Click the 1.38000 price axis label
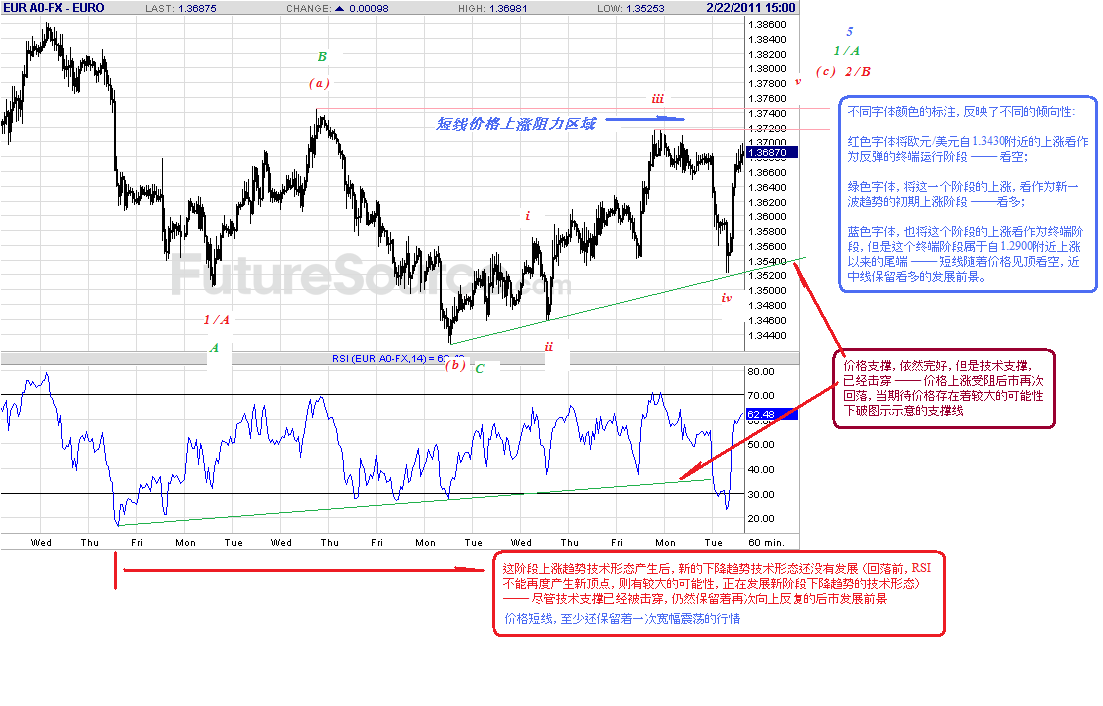Image resolution: width=1103 pixels, height=706 pixels. (x=767, y=69)
